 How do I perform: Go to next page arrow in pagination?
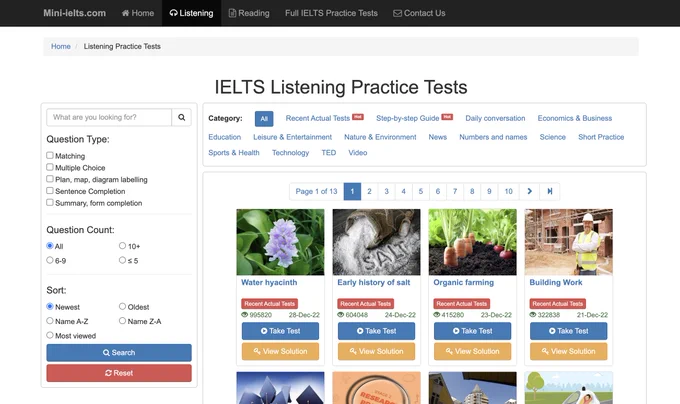point(529,191)
